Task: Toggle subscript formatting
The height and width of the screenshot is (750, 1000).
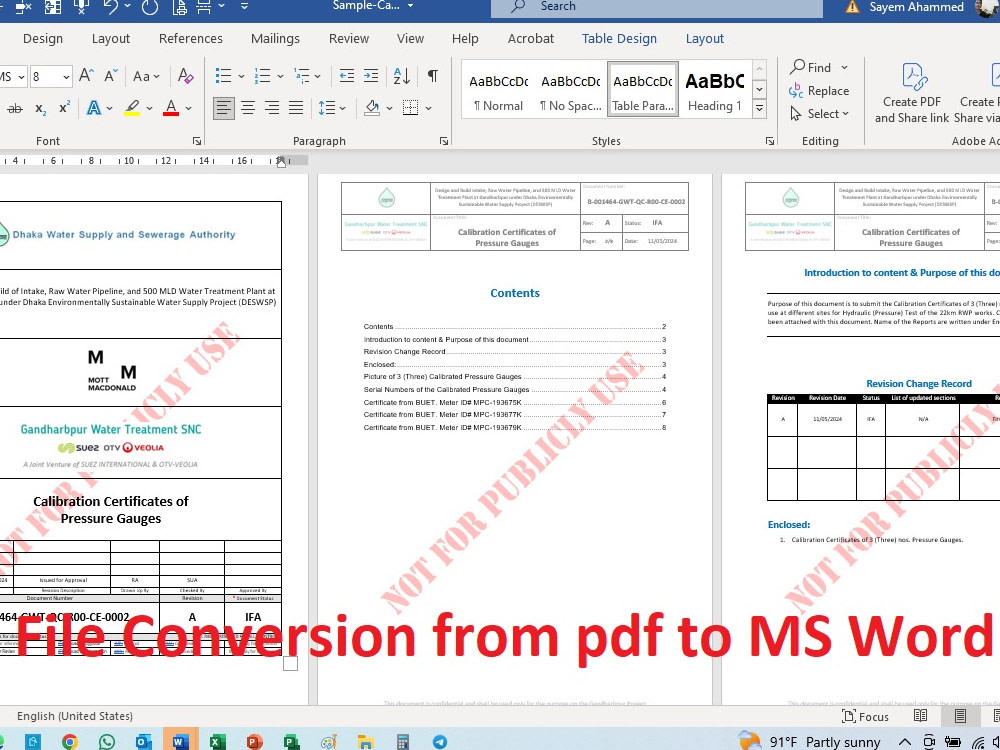Action: point(40,108)
